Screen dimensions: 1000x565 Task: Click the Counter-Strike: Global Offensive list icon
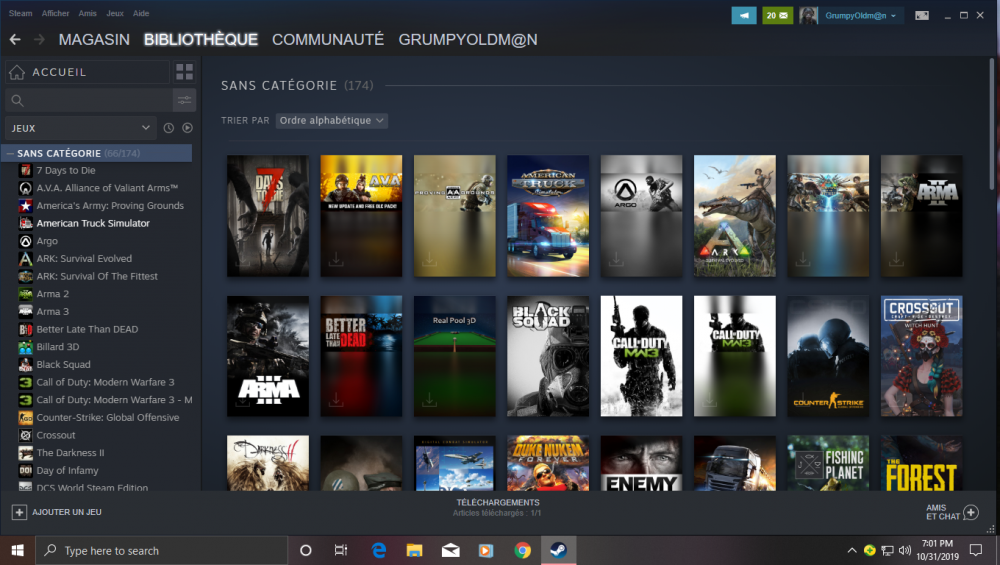[x=26, y=418]
